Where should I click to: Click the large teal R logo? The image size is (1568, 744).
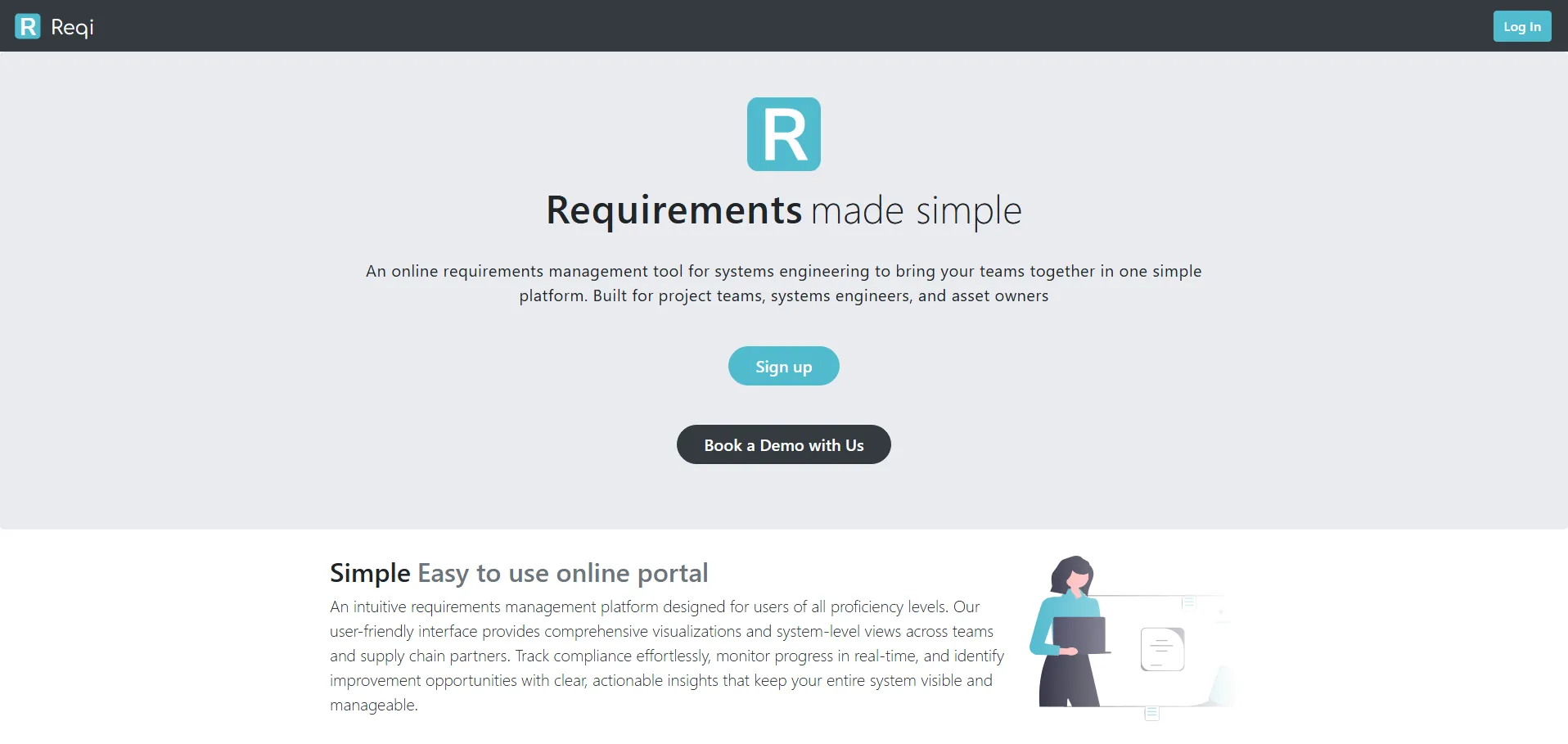point(783,134)
